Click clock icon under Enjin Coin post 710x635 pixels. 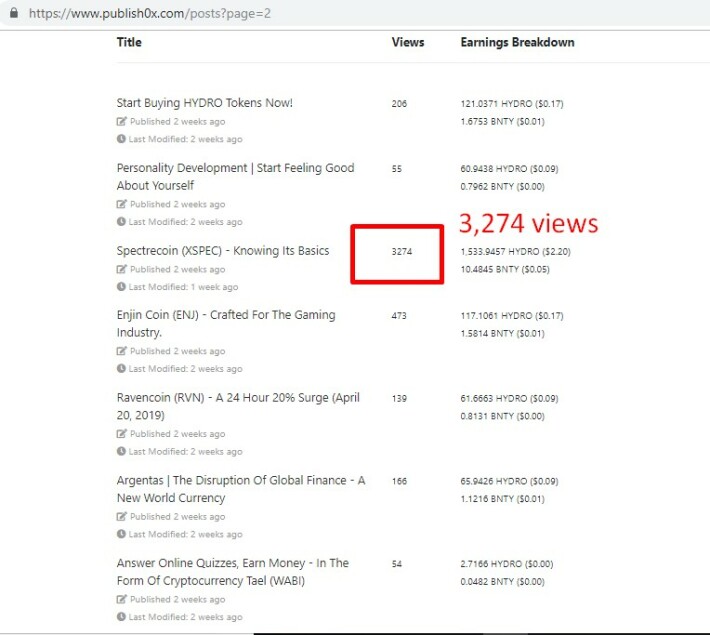point(121,368)
